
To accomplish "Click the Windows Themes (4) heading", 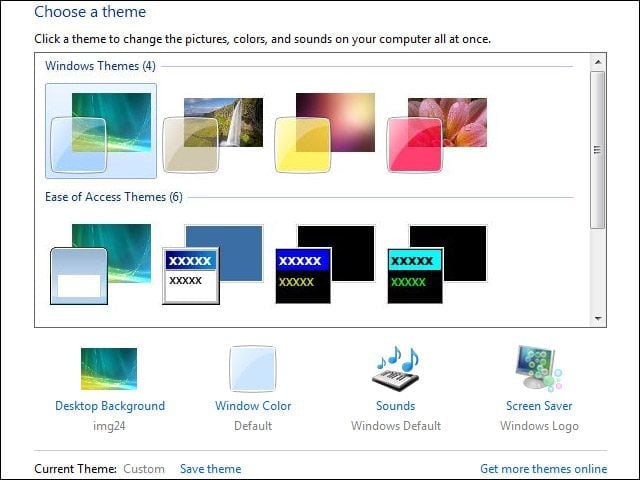I will pos(100,66).
